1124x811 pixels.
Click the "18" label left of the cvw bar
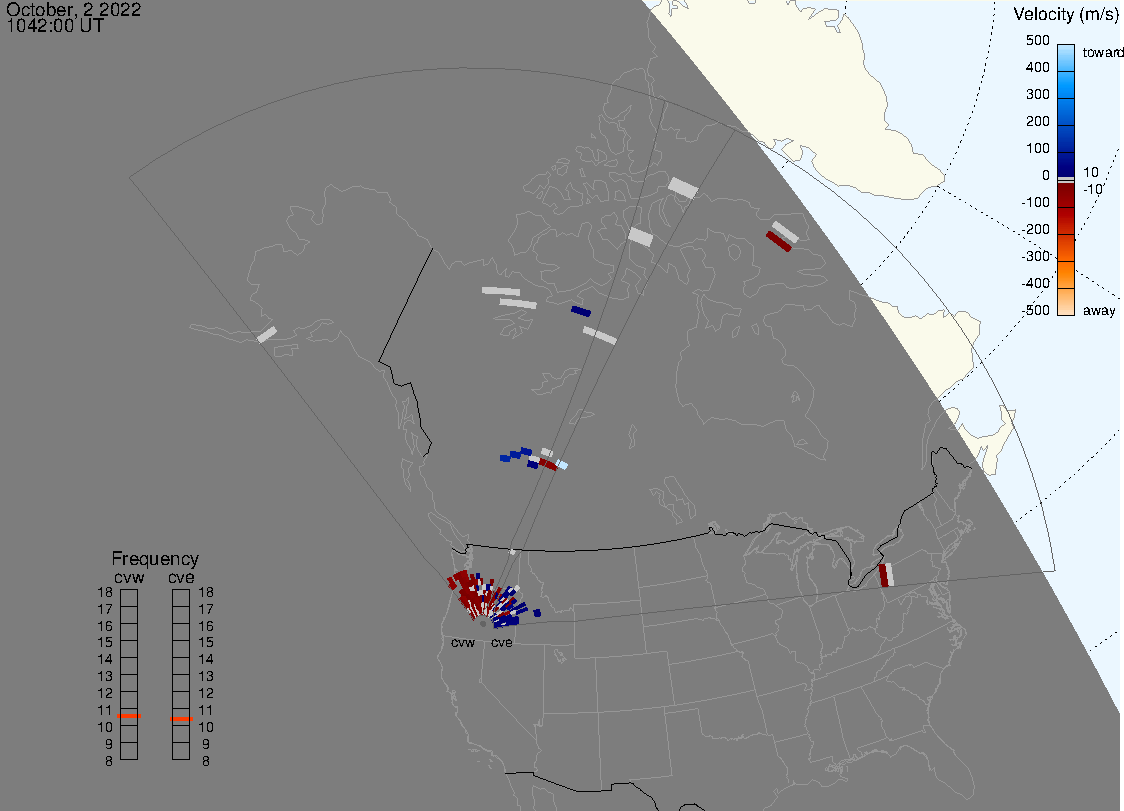tap(105, 592)
